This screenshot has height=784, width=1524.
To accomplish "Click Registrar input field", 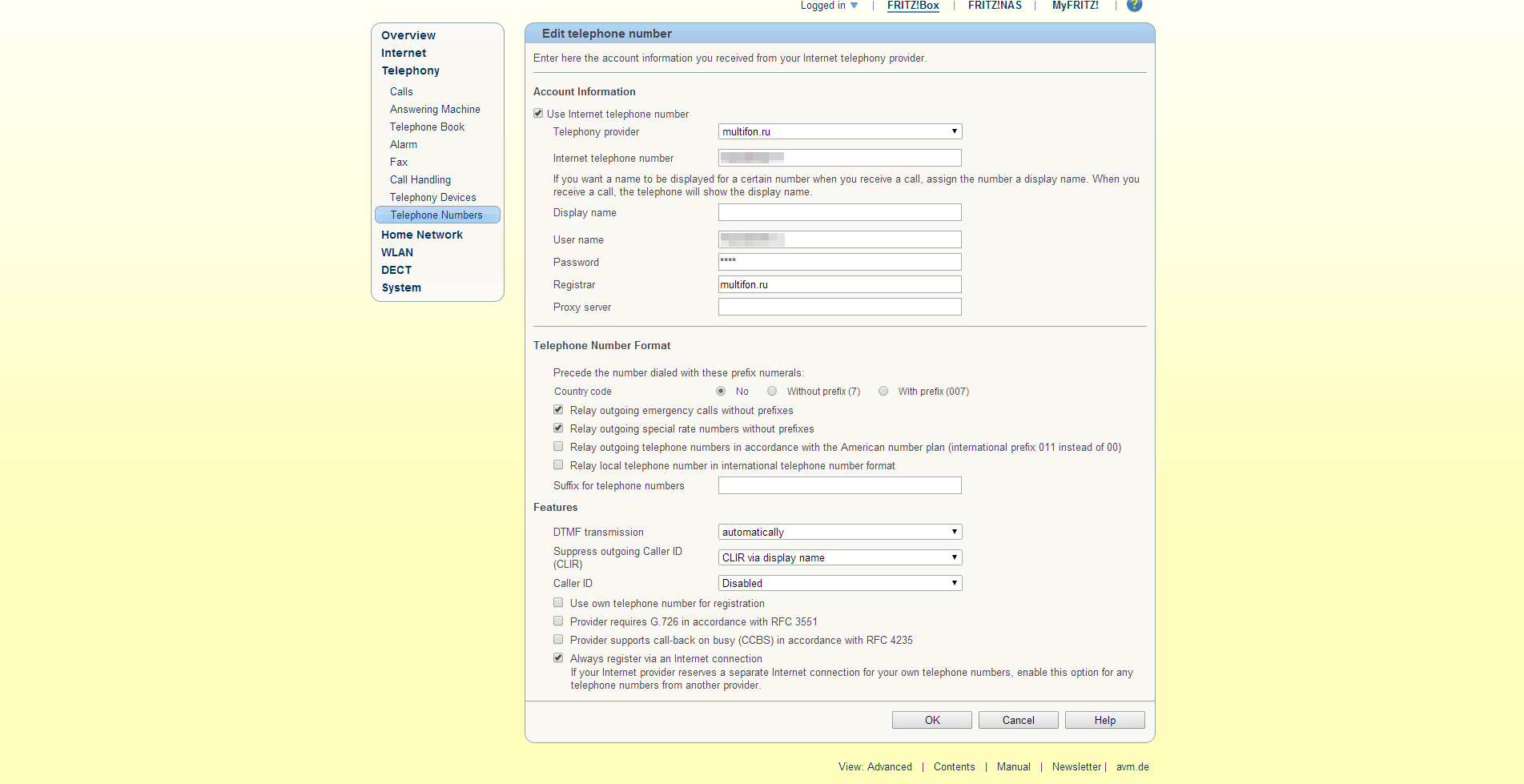I will click(839, 284).
